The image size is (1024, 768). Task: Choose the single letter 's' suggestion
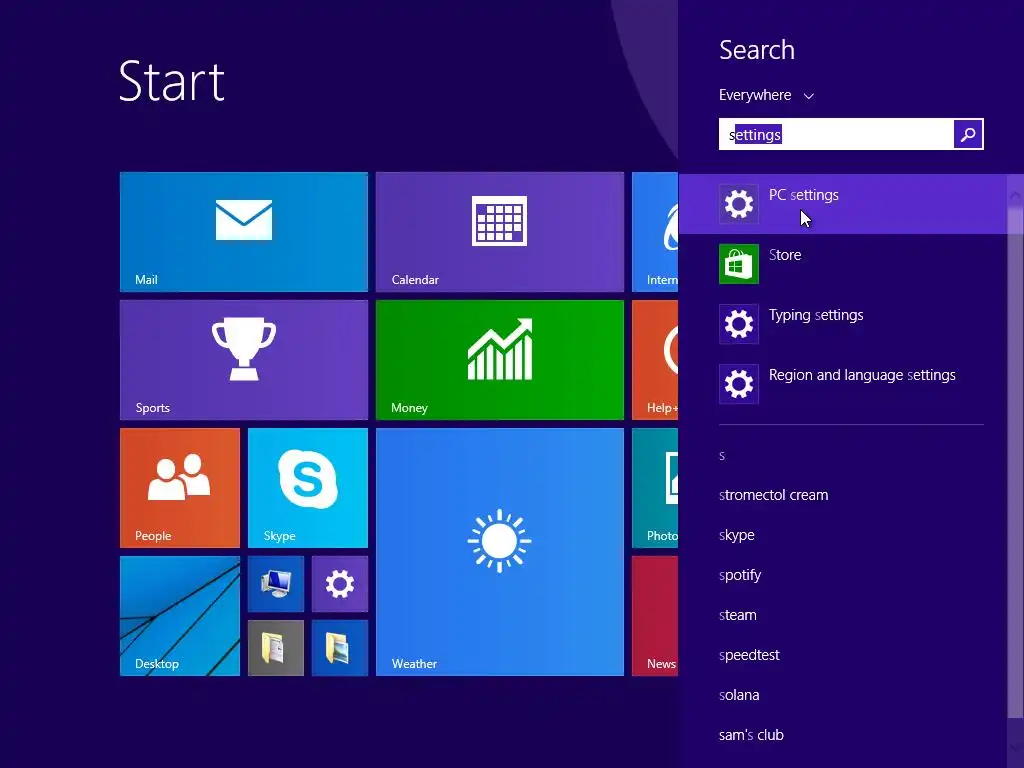pyautogui.click(x=722, y=456)
